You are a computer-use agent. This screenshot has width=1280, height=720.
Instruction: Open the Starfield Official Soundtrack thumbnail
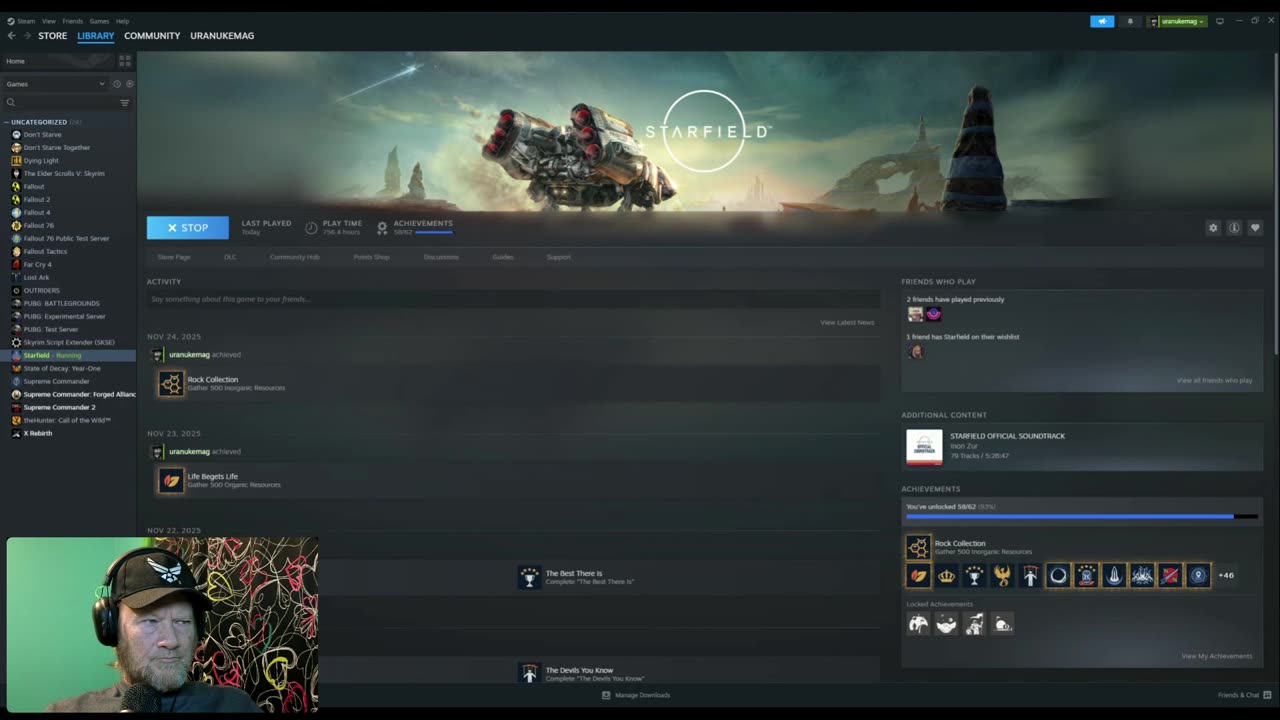click(x=924, y=447)
